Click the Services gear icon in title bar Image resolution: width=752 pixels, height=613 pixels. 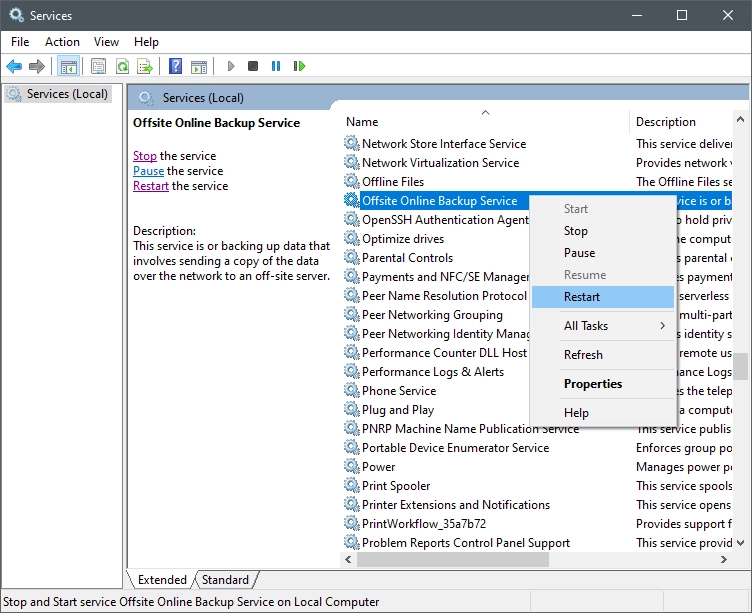coord(16,15)
